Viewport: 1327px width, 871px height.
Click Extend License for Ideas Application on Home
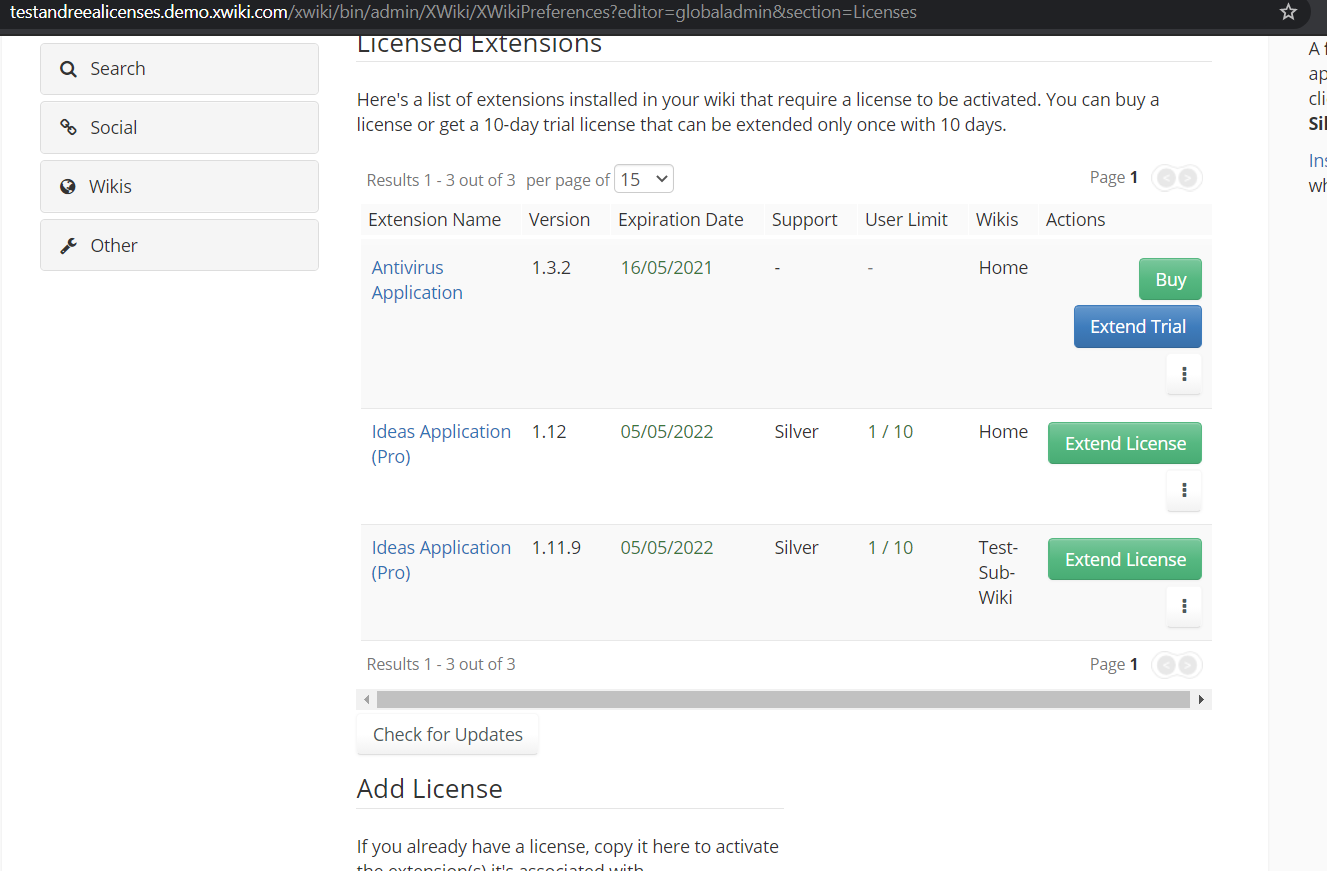pyautogui.click(x=1124, y=442)
